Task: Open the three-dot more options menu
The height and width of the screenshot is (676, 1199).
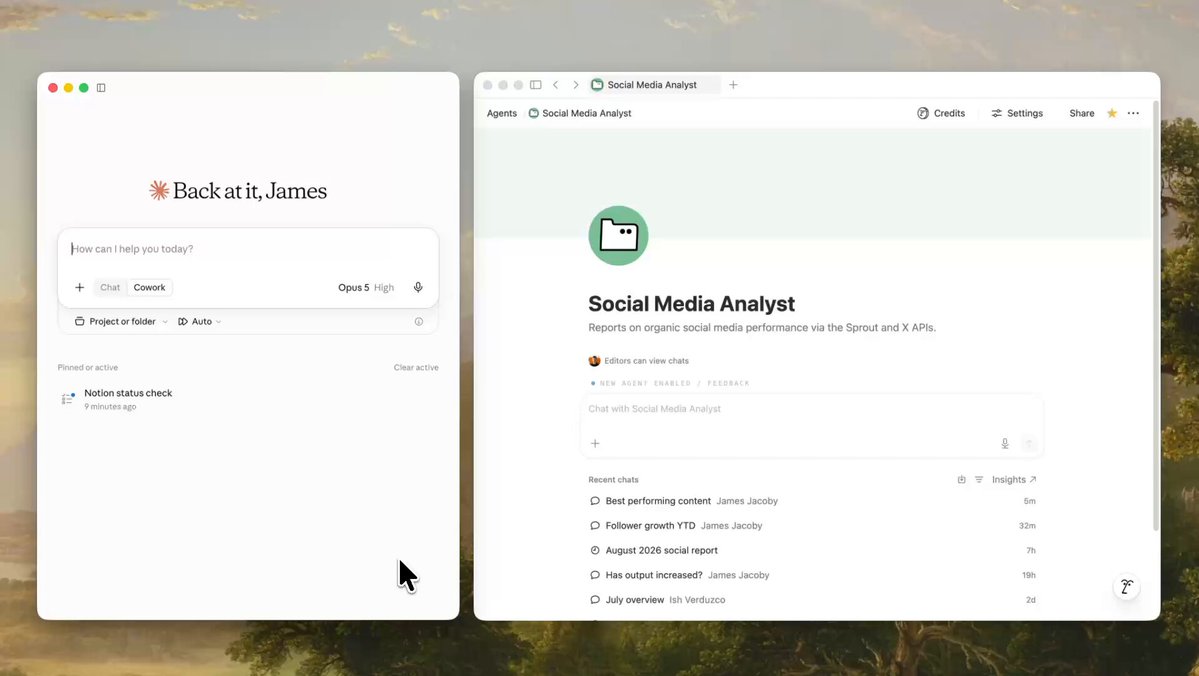Action: (x=1133, y=113)
